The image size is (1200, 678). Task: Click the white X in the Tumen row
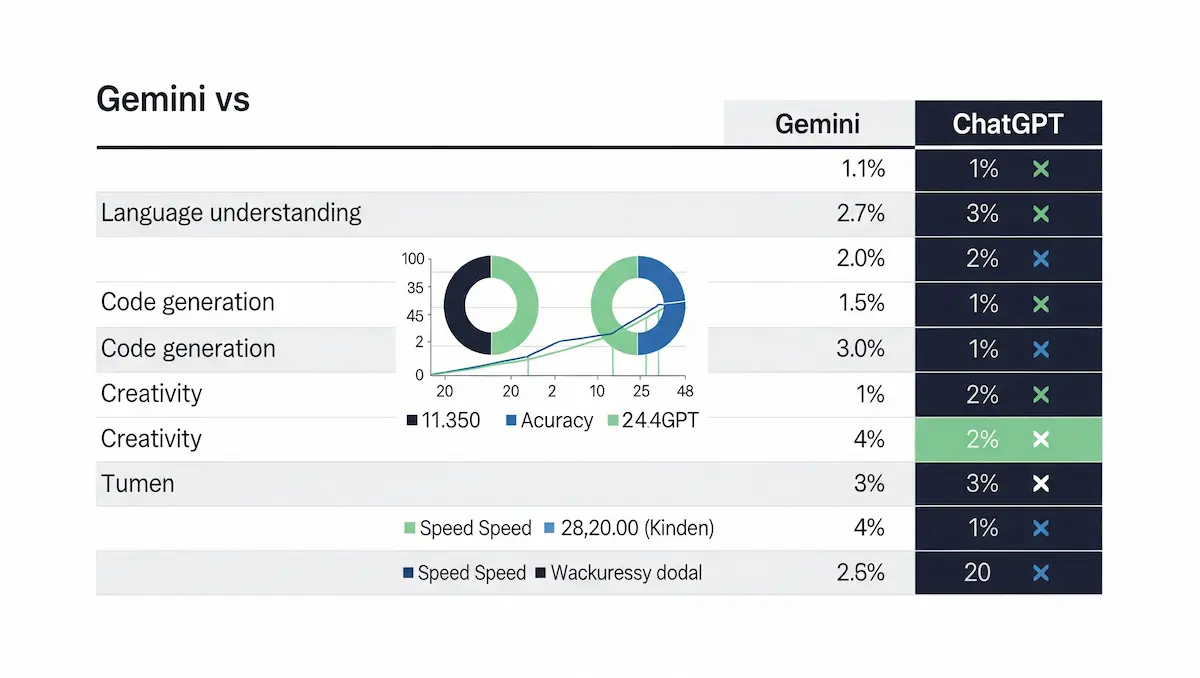tap(1041, 484)
